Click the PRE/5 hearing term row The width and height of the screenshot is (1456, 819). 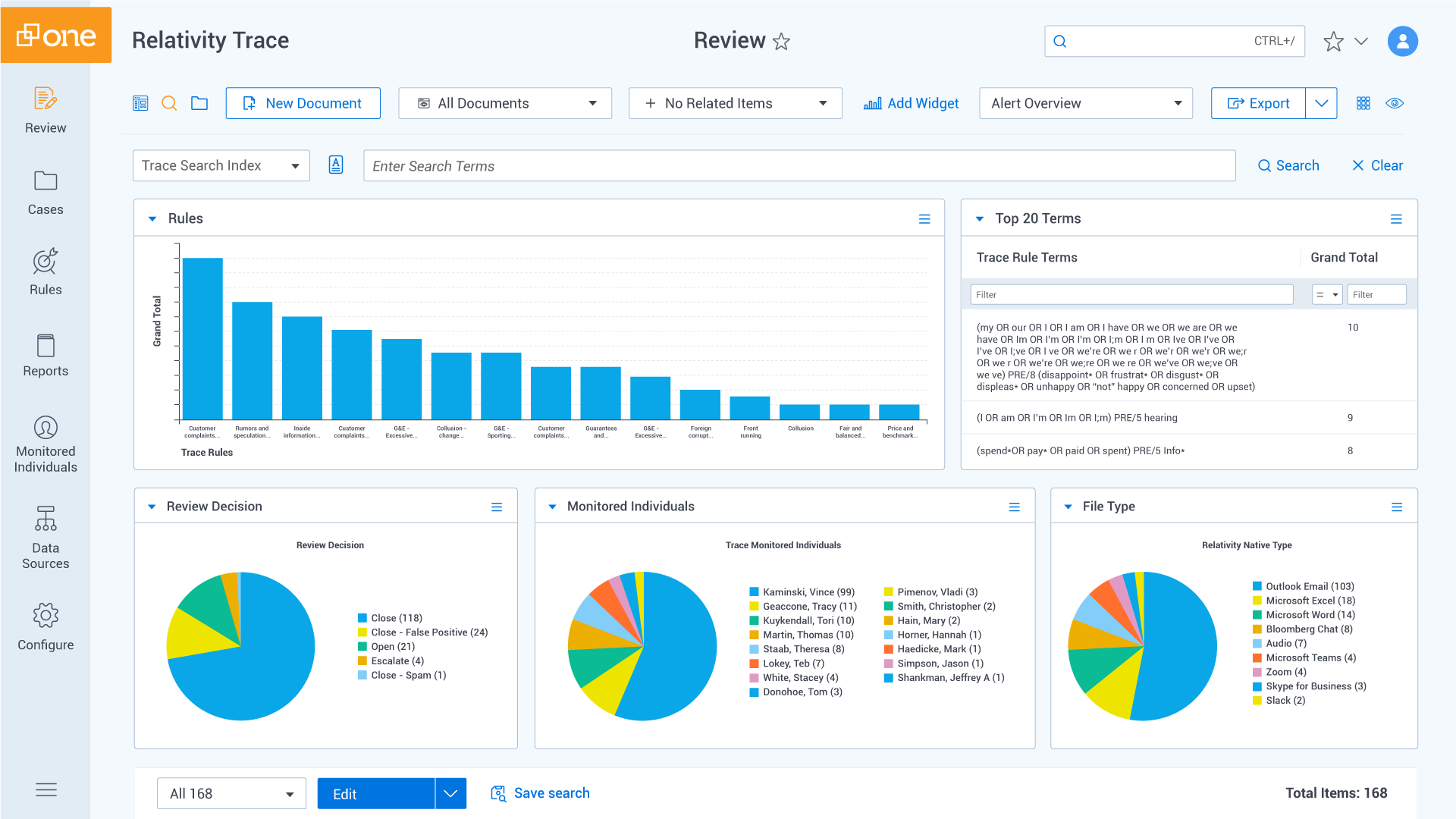[1188, 418]
